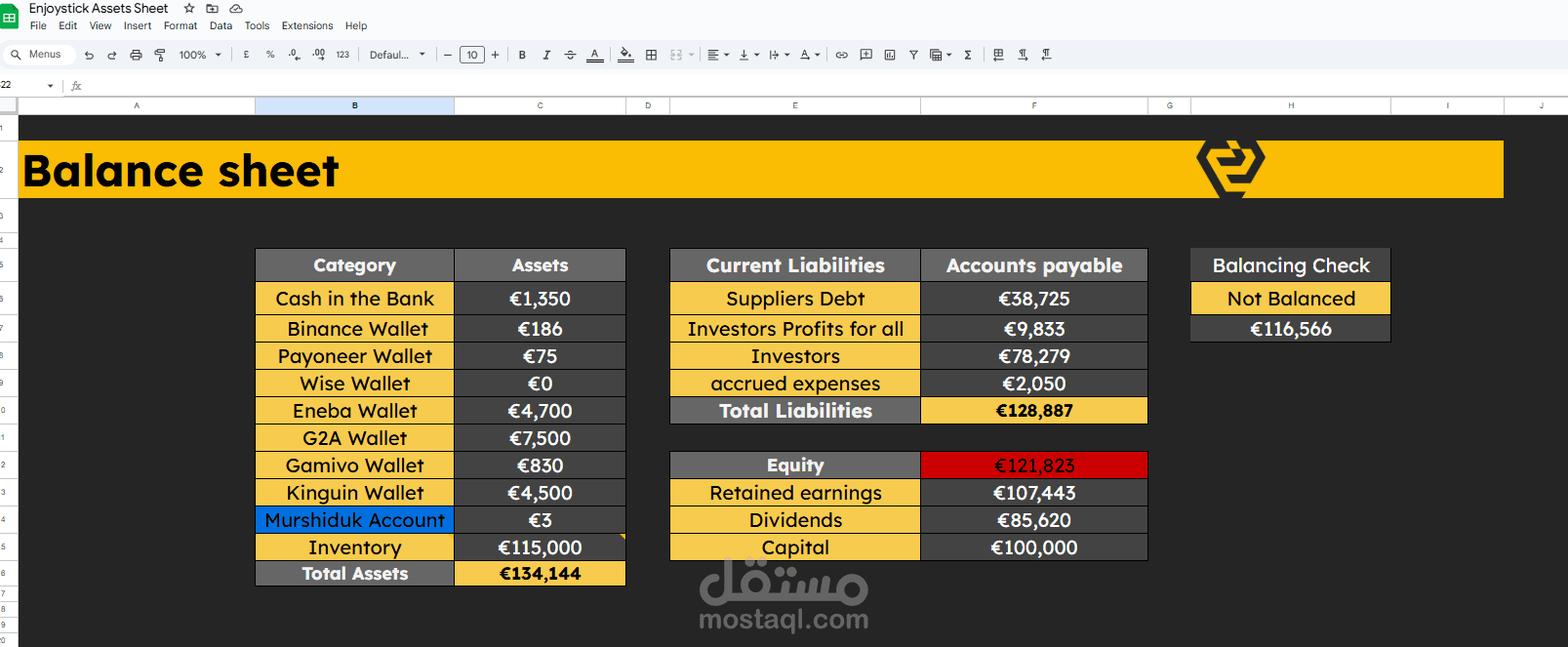
Task: Click the merge cells icon
Action: click(676, 55)
